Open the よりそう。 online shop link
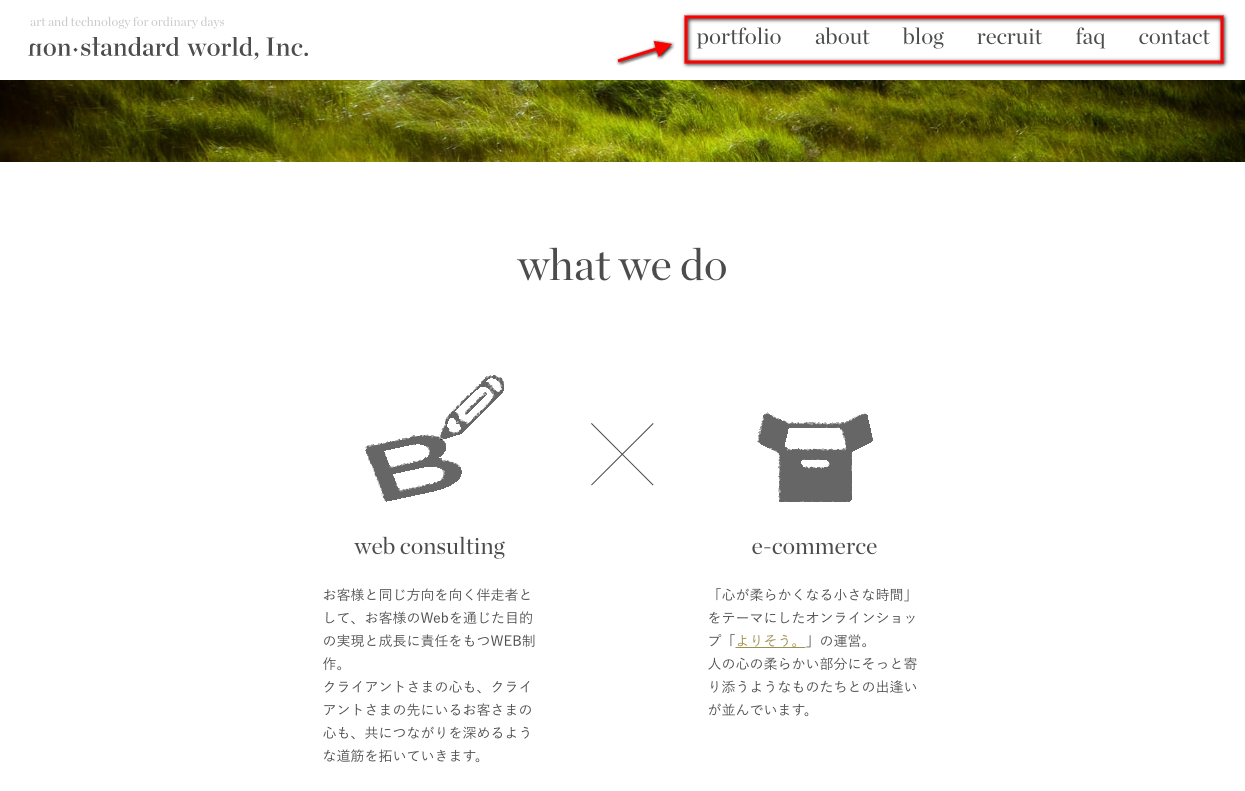Screen dimensions: 1245x791 point(770,641)
